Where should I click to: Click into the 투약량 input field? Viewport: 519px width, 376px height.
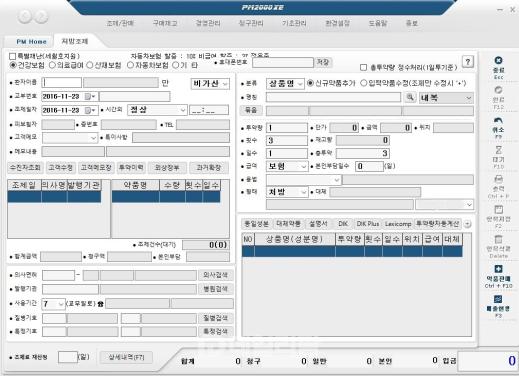point(287,128)
